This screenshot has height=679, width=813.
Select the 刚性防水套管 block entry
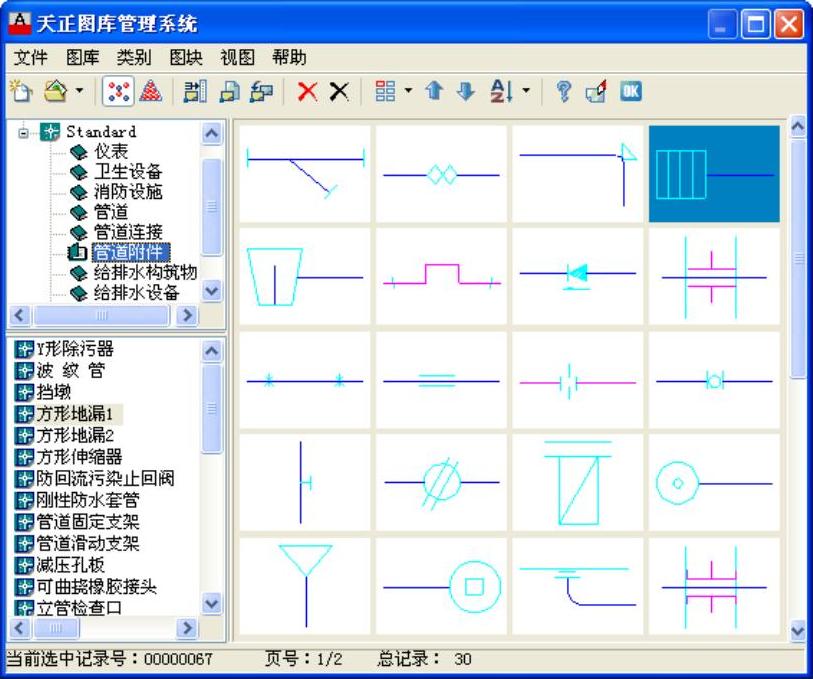[88, 500]
